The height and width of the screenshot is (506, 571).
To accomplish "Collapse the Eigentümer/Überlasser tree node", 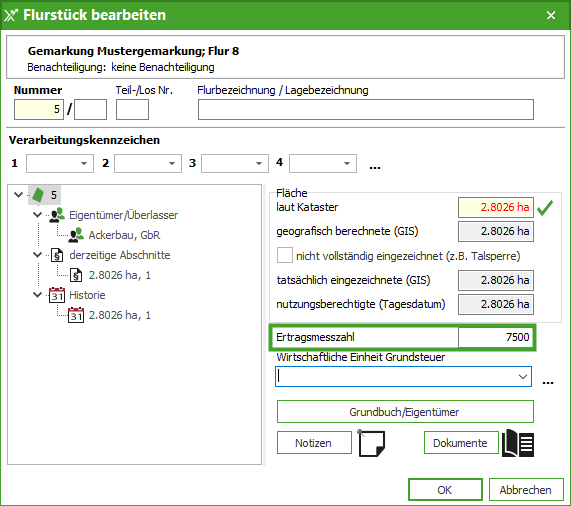I will [x=38, y=215].
